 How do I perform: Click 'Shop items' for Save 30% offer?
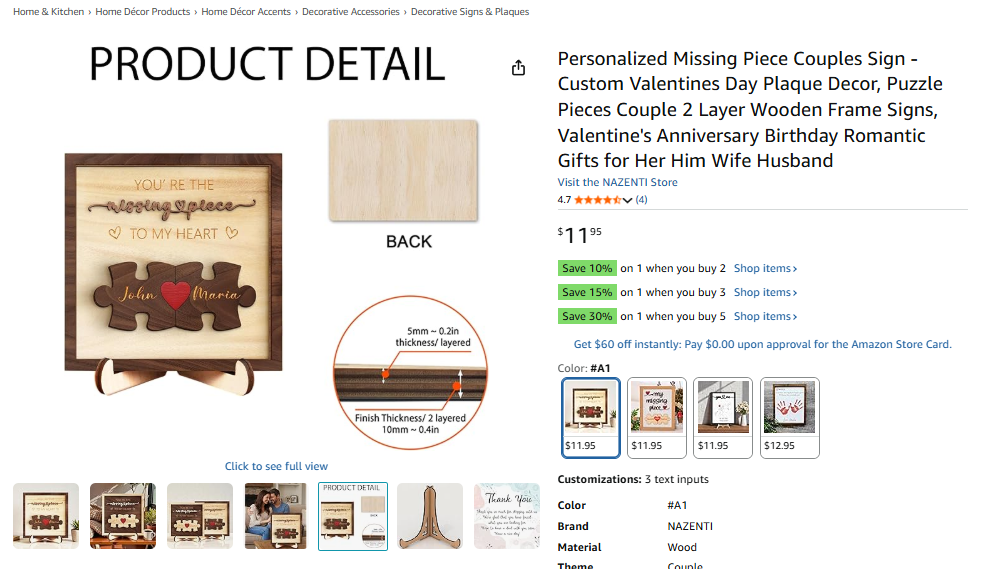[x=765, y=316]
